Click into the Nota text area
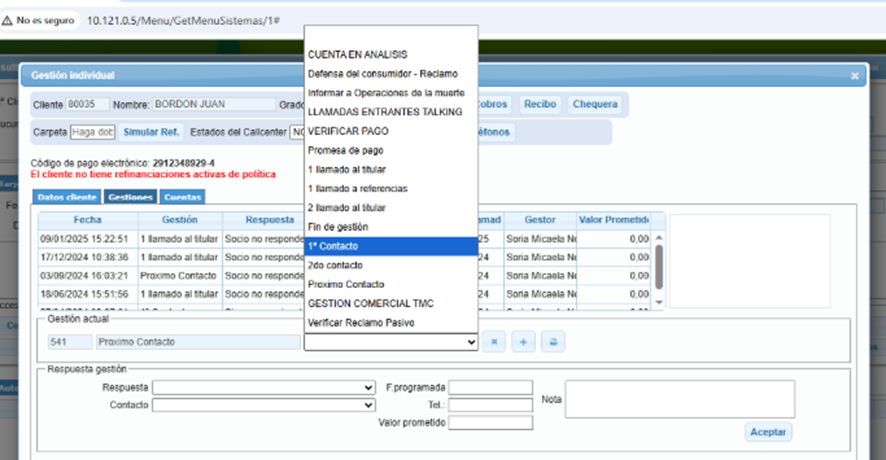 pyautogui.click(x=680, y=398)
